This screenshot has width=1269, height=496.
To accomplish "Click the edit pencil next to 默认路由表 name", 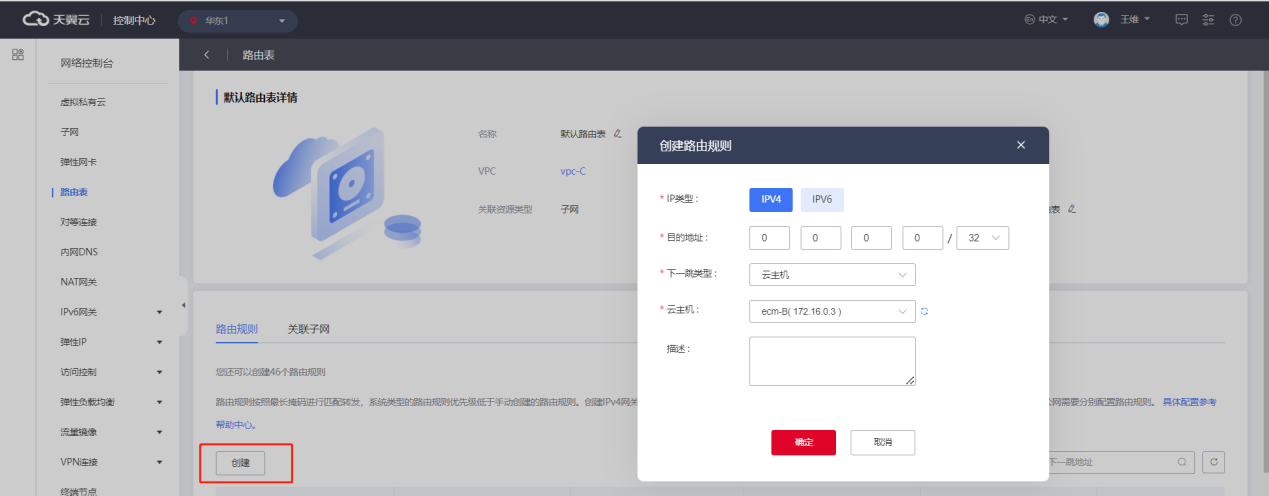I will point(617,133).
